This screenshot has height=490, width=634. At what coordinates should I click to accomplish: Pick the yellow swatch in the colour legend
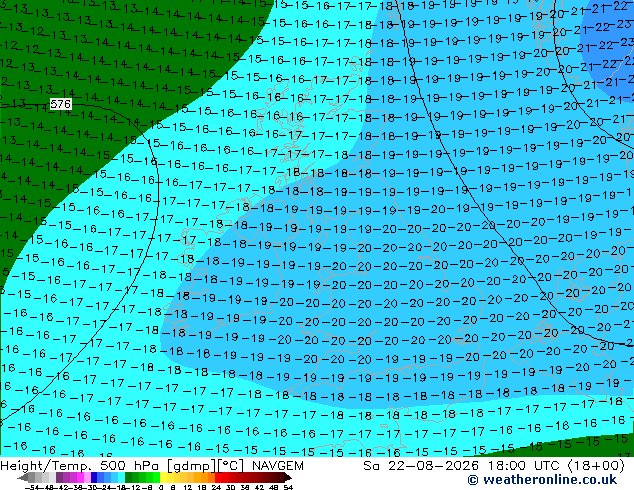[x=164, y=478]
